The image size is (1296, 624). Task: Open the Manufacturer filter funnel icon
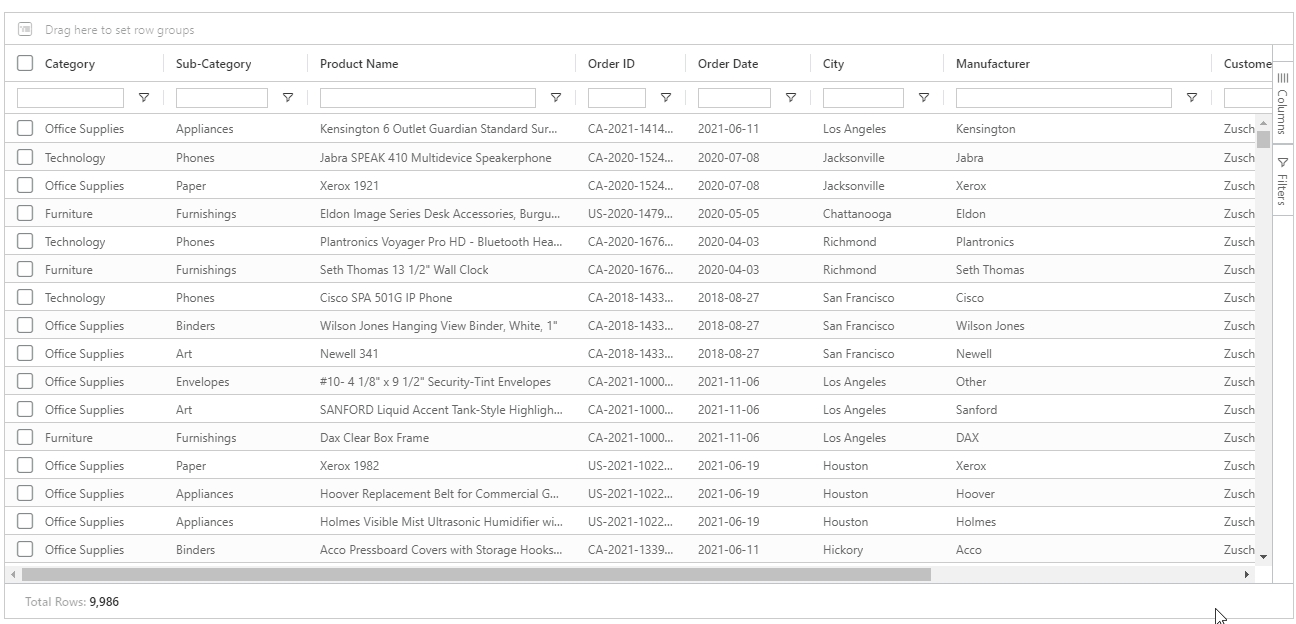point(1192,98)
